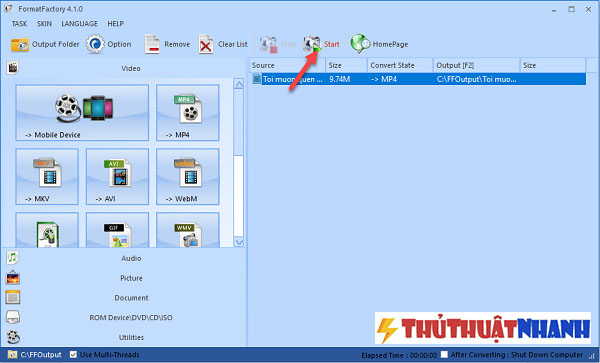This screenshot has height=363, width=600.
Task: Click the Start text label
Action: (332, 44)
